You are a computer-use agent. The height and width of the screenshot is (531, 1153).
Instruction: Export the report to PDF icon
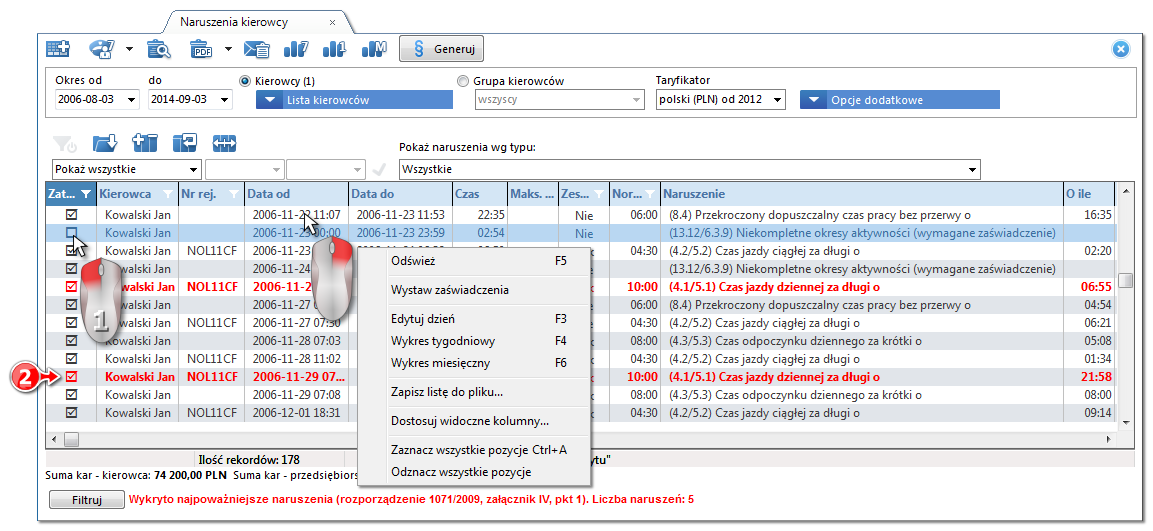(201, 49)
